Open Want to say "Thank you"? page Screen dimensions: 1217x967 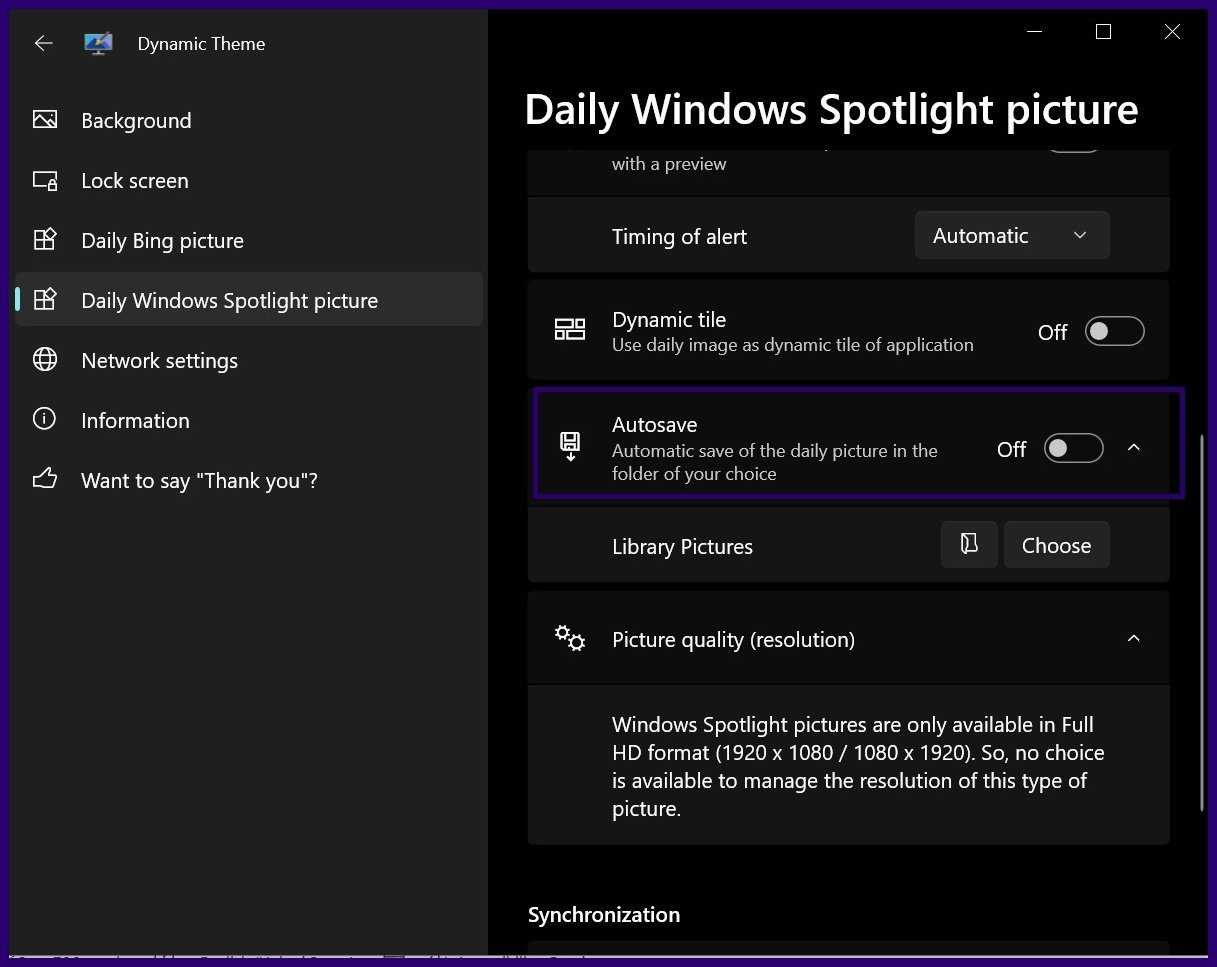pyautogui.click(x=199, y=480)
